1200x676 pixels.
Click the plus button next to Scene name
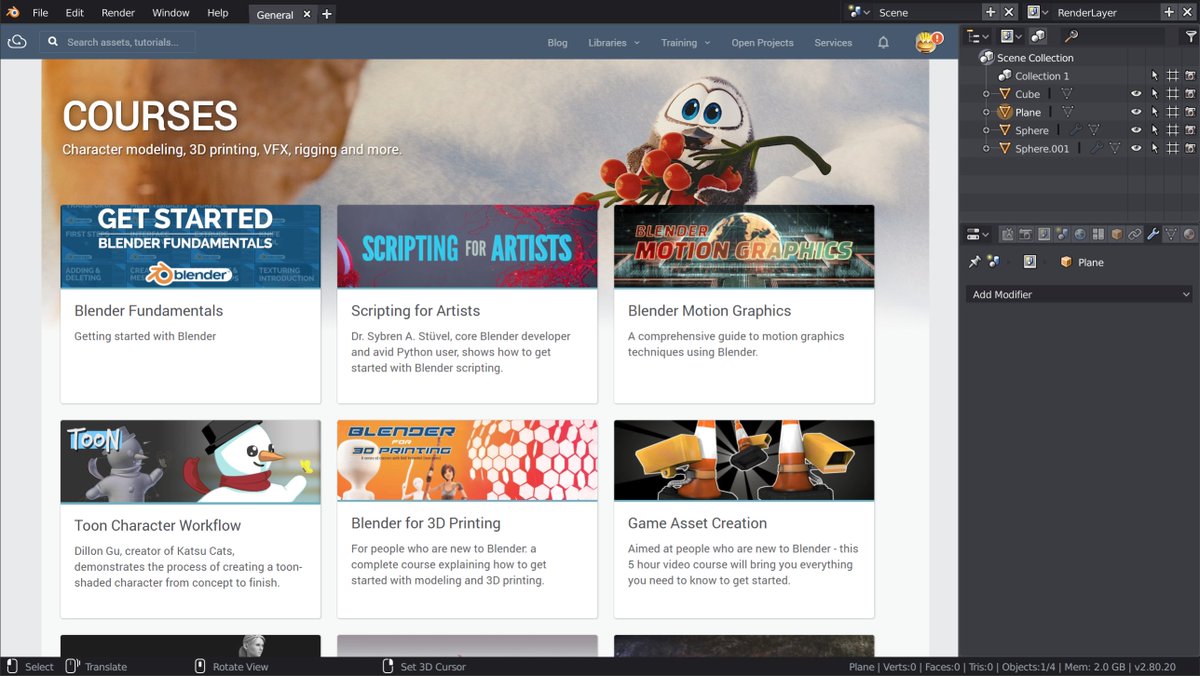(990, 12)
